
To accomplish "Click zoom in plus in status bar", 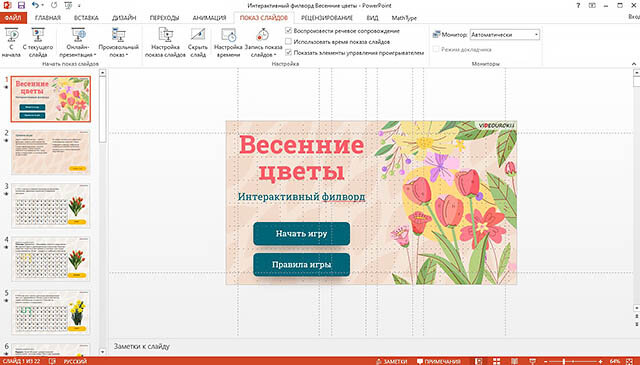I will tap(601, 362).
